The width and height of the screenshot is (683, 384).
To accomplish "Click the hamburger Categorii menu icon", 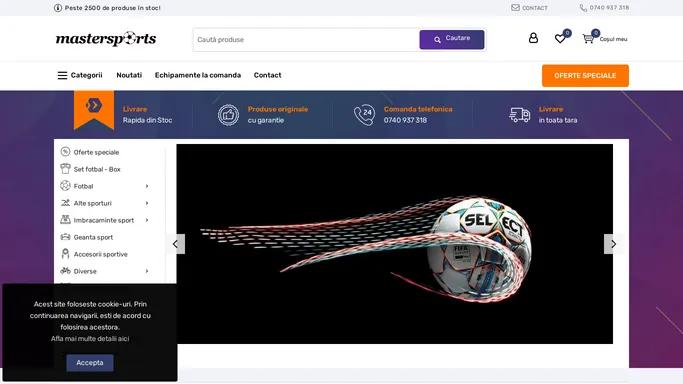I will pos(62,75).
